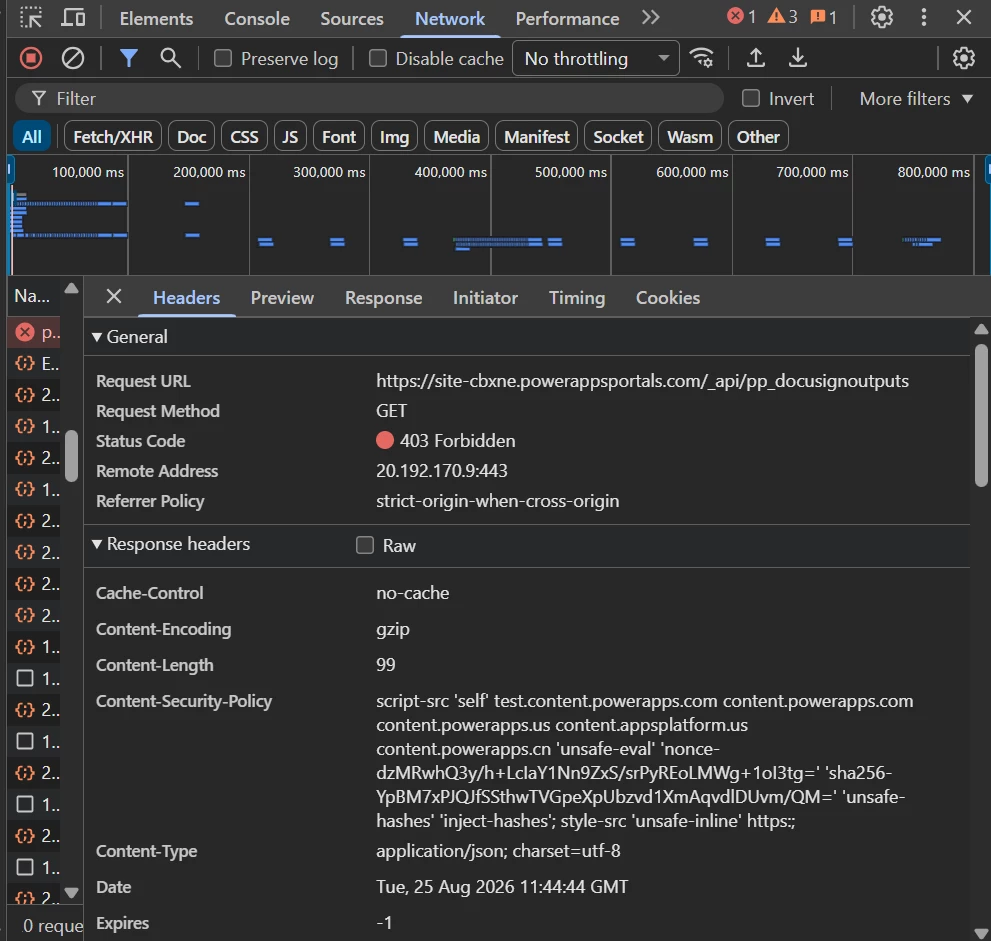Filter by Other requests

click(x=758, y=137)
